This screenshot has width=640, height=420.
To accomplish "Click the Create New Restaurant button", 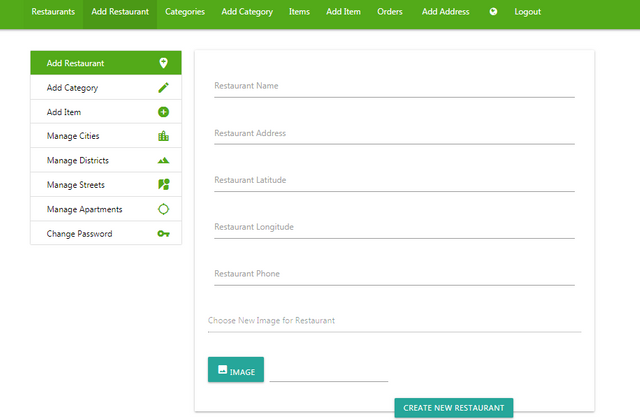I will 453,408.
